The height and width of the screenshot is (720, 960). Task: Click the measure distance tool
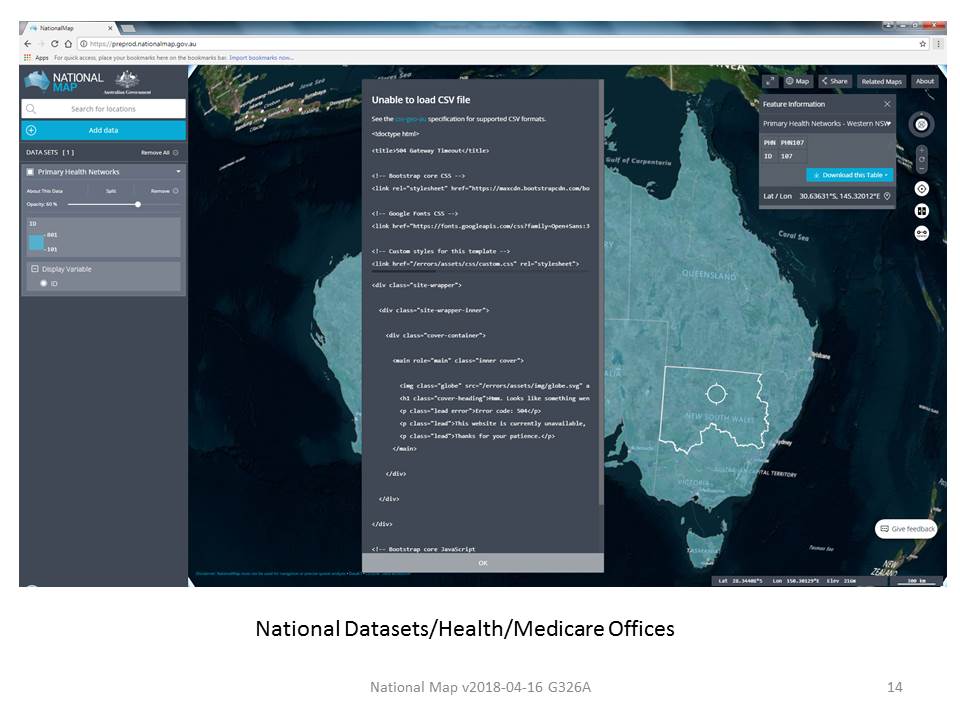(921, 233)
